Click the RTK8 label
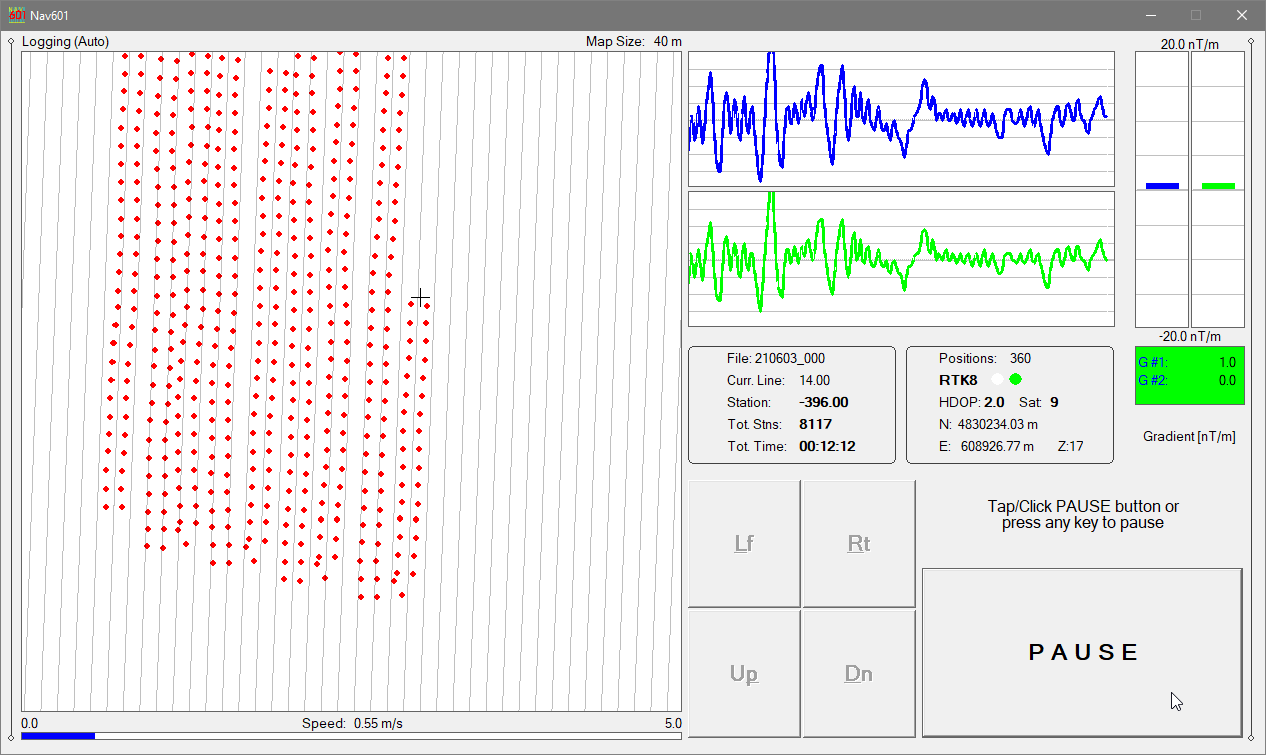1266x755 pixels. coord(958,380)
